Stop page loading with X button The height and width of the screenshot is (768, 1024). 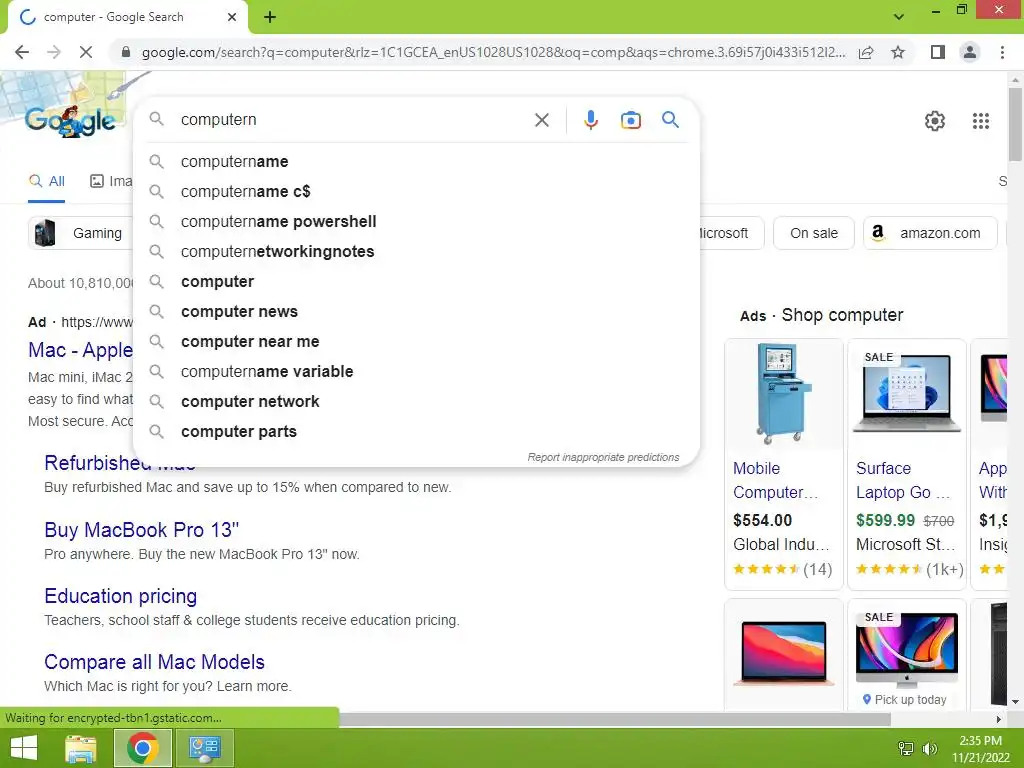click(x=86, y=52)
